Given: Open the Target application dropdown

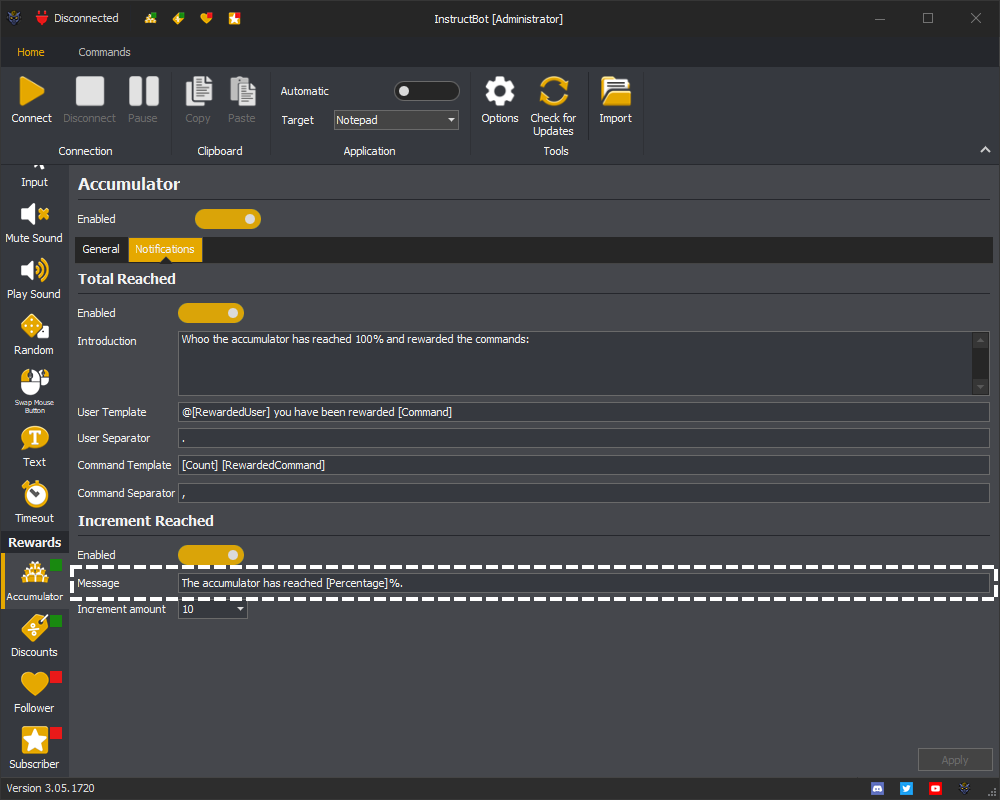Looking at the screenshot, I should point(396,120).
